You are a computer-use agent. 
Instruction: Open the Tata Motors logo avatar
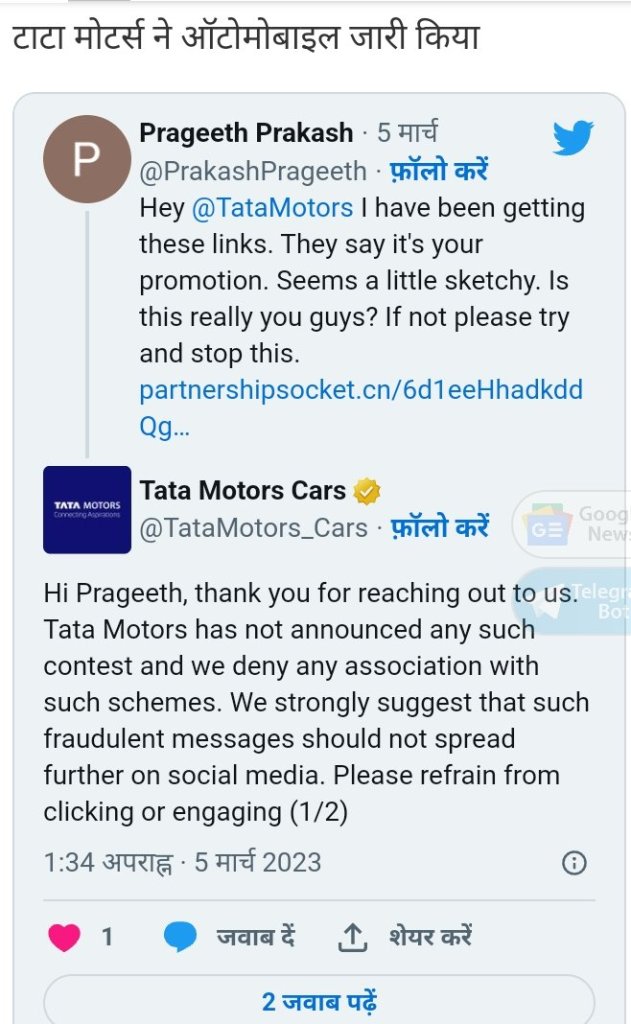click(87, 509)
